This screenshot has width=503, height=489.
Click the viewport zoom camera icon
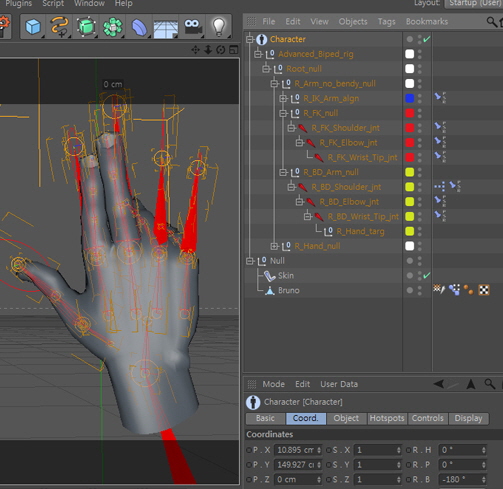coord(208,50)
